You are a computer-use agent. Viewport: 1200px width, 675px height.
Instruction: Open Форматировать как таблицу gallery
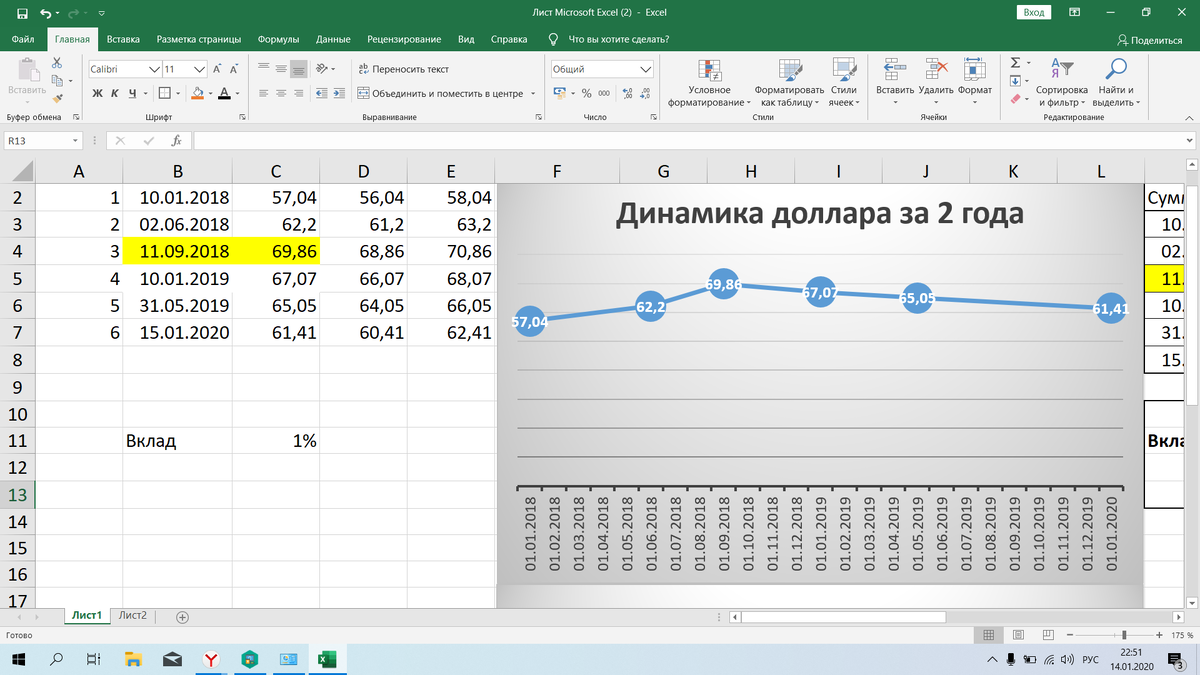[789, 82]
